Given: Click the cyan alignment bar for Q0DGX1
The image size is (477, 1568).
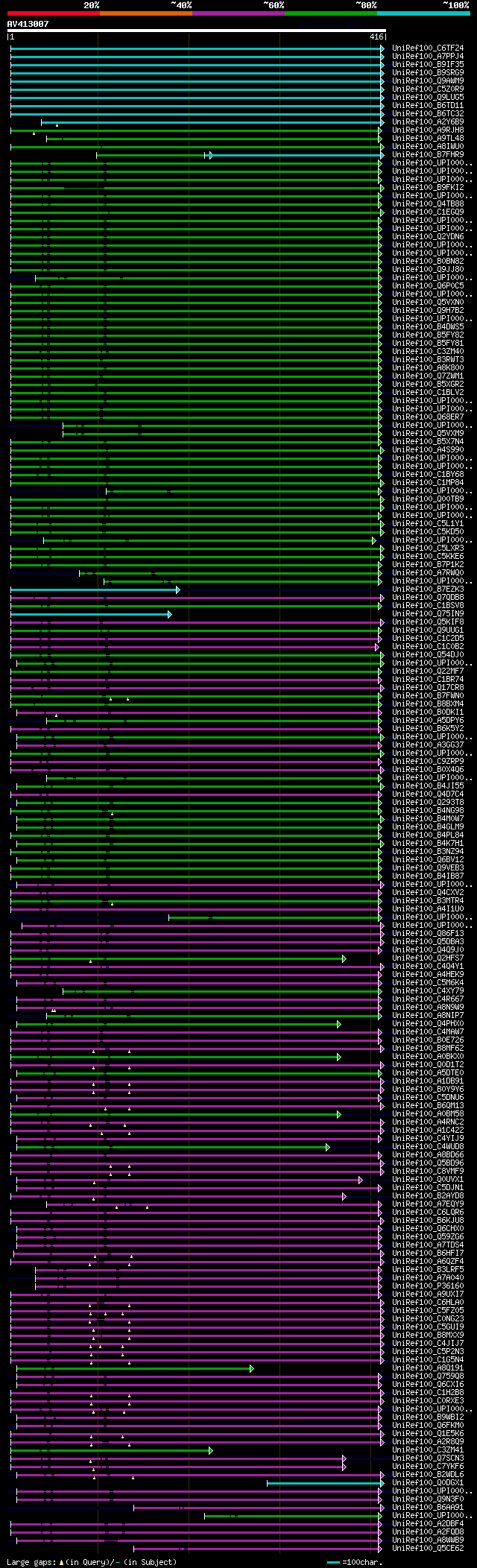Looking at the screenshot, I should 325,1483.
